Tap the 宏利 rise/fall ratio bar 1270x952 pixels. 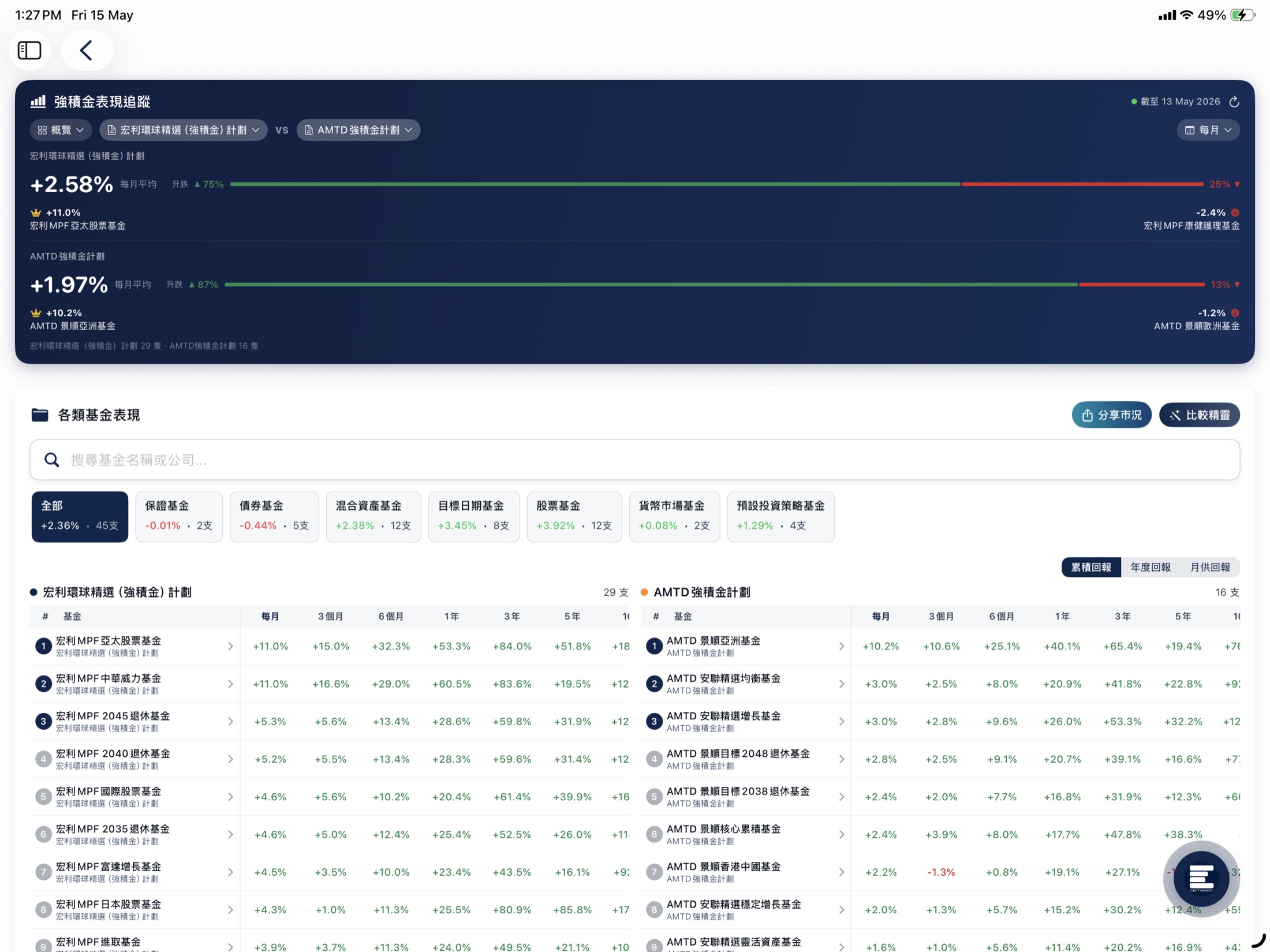pos(717,184)
